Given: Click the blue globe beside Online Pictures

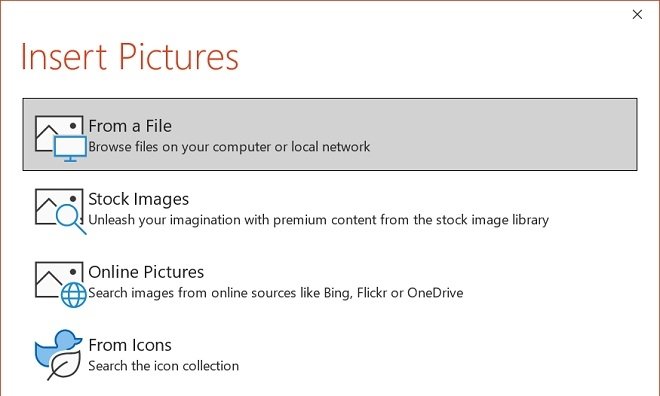Looking at the screenshot, I should tap(74, 295).
